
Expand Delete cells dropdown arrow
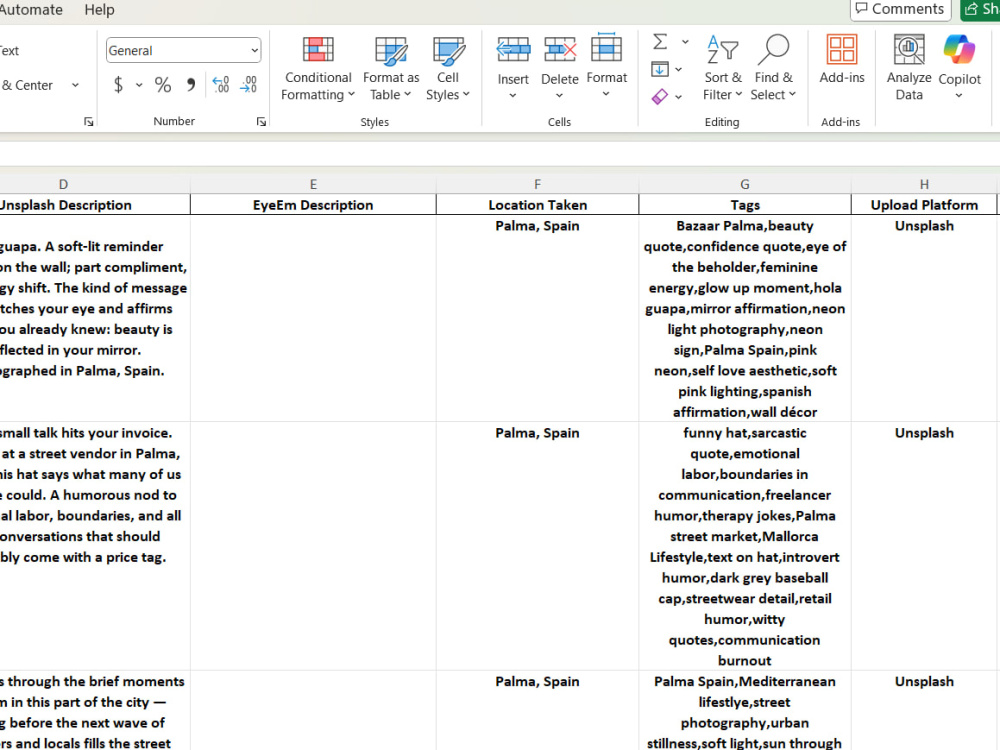559,96
